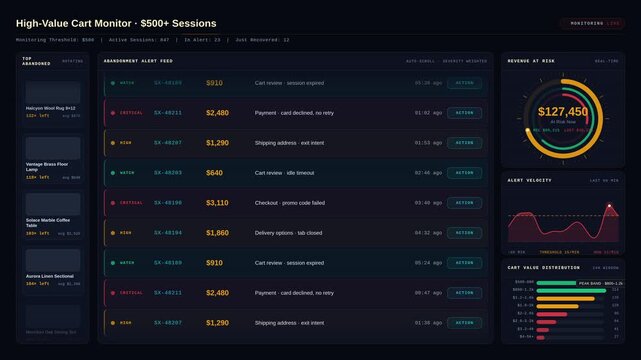Select the Solace Marble Coffee Table title
This screenshot has height=360, width=641.
point(48,223)
